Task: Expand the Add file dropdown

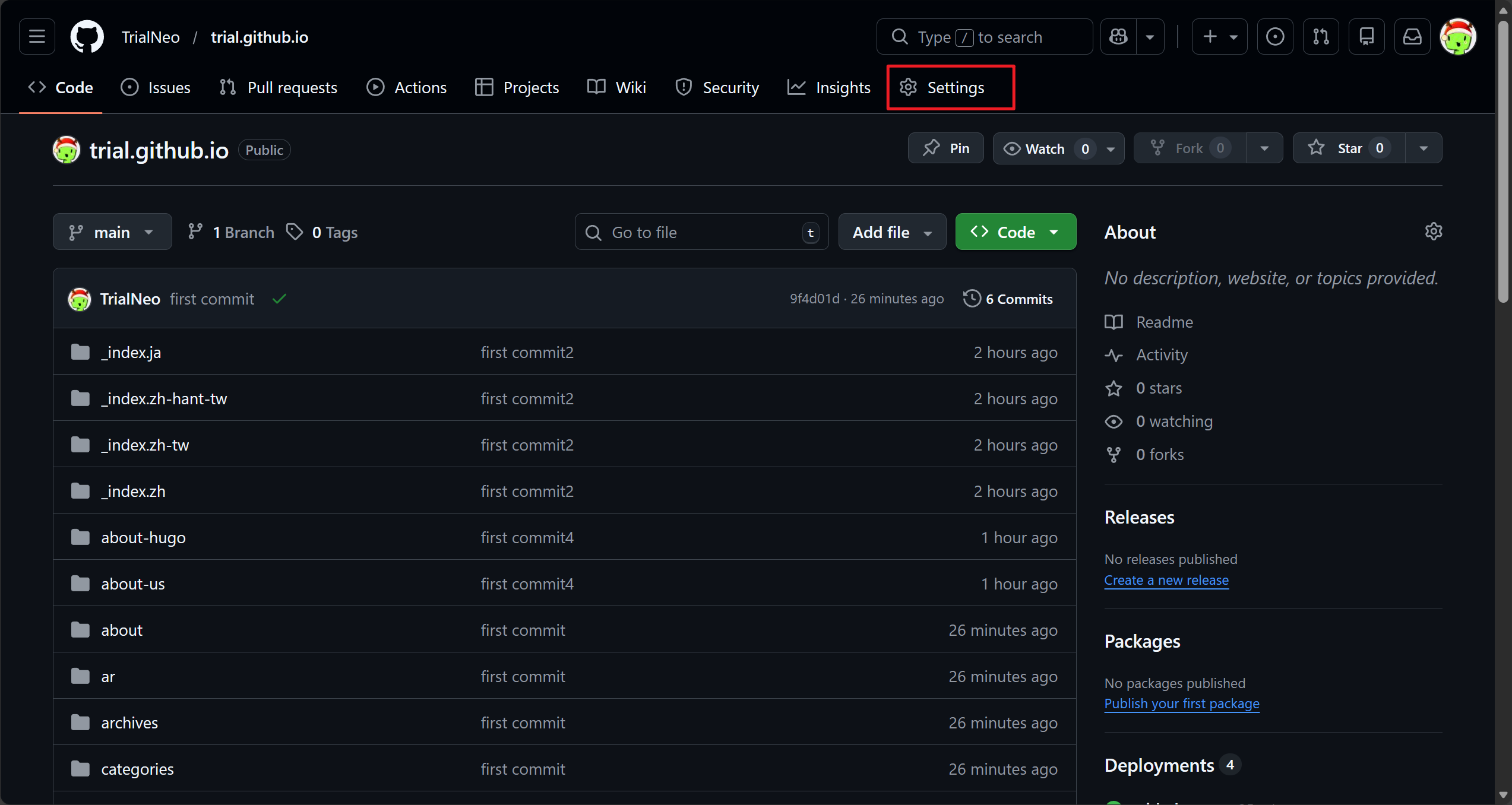Action: pyautogui.click(x=891, y=232)
